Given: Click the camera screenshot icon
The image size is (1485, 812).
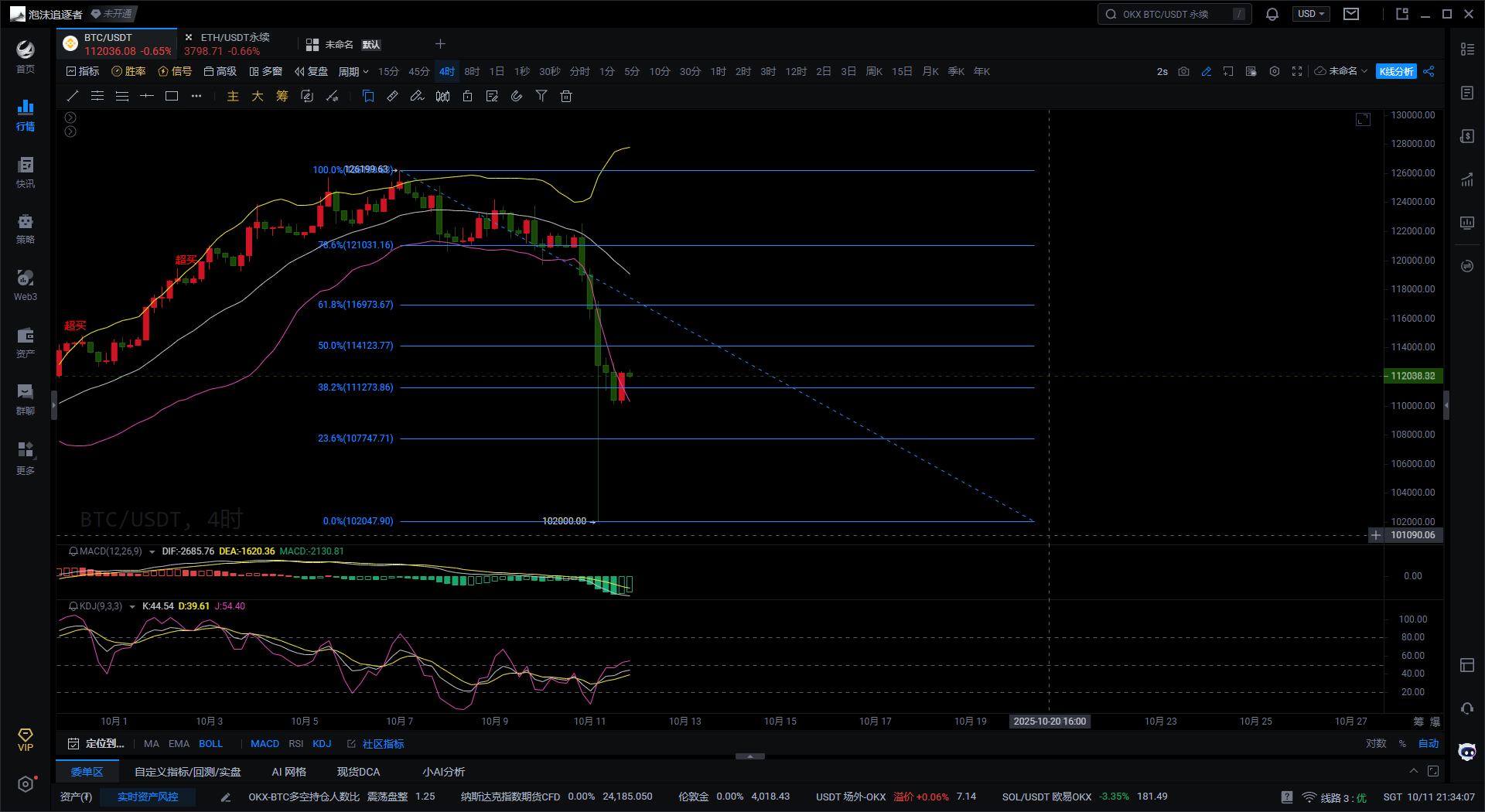Looking at the screenshot, I should coord(1183,71).
